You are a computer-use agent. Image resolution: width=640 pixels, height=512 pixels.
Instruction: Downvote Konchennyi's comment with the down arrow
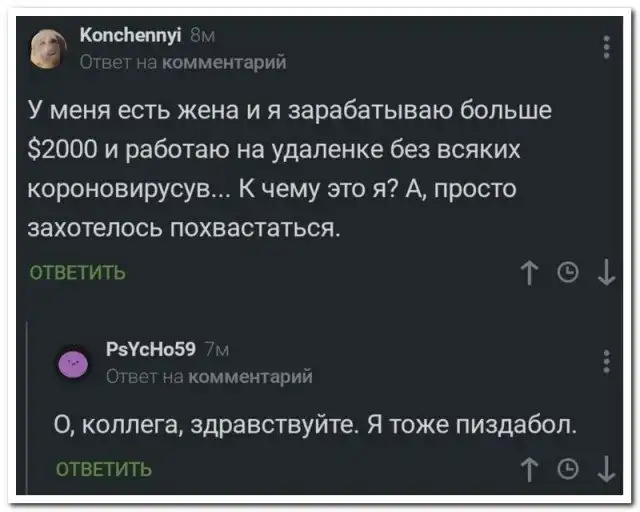604,273
